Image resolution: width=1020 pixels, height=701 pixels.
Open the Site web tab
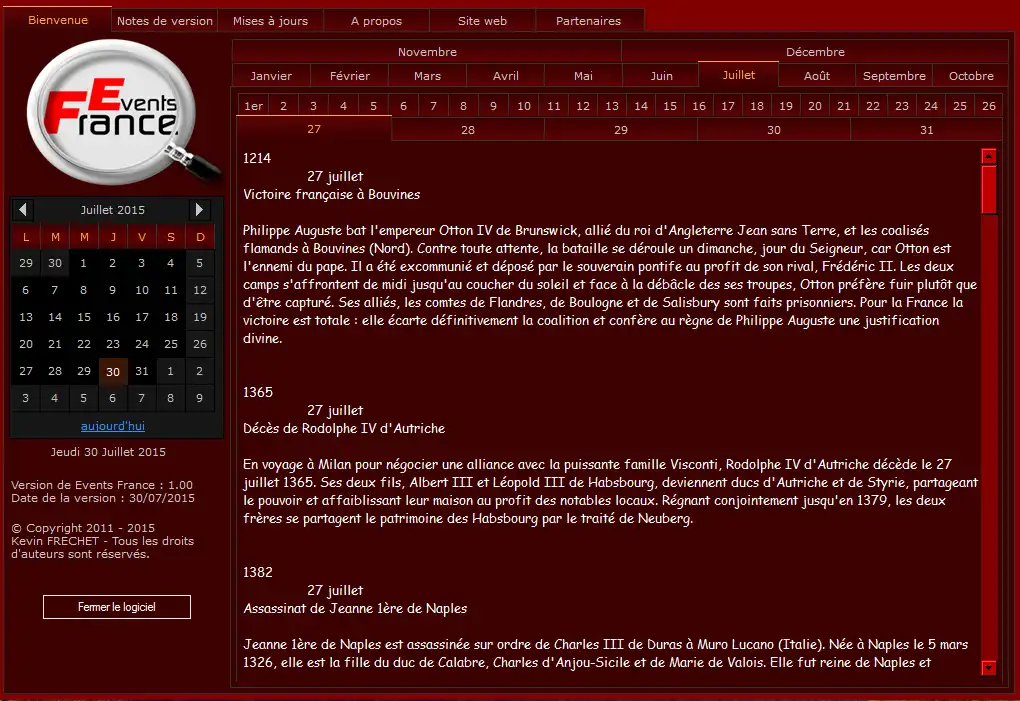pos(482,21)
